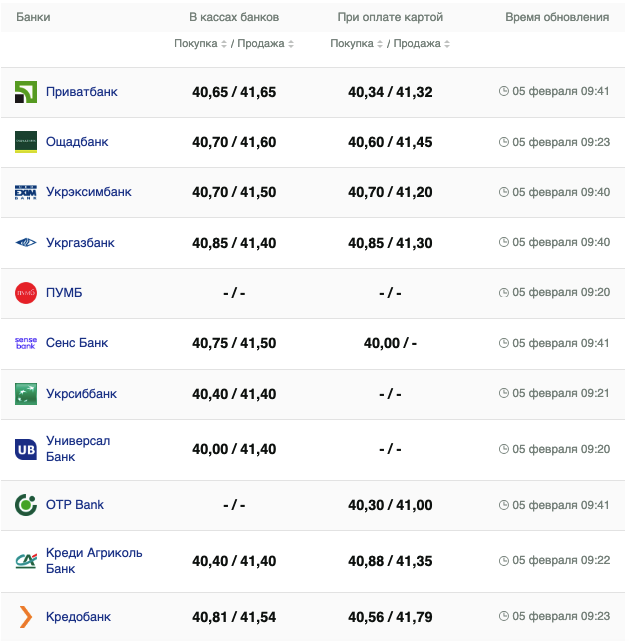Viewport: 629px width, 641px height.
Task: Click the Укрэксимбанк logo icon
Action: tap(26, 192)
